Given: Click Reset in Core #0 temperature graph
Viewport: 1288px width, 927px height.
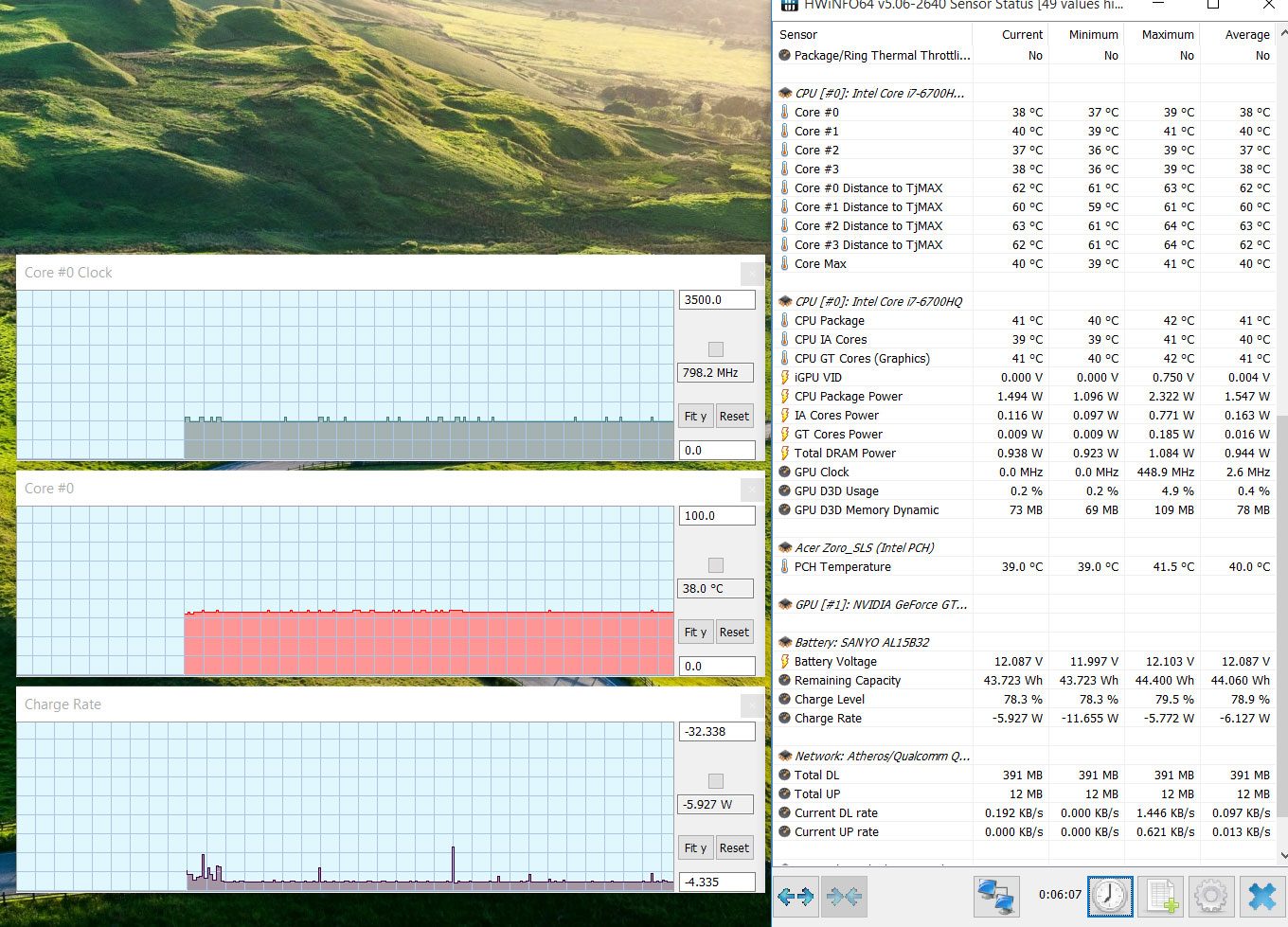Looking at the screenshot, I should [x=734, y=632].
